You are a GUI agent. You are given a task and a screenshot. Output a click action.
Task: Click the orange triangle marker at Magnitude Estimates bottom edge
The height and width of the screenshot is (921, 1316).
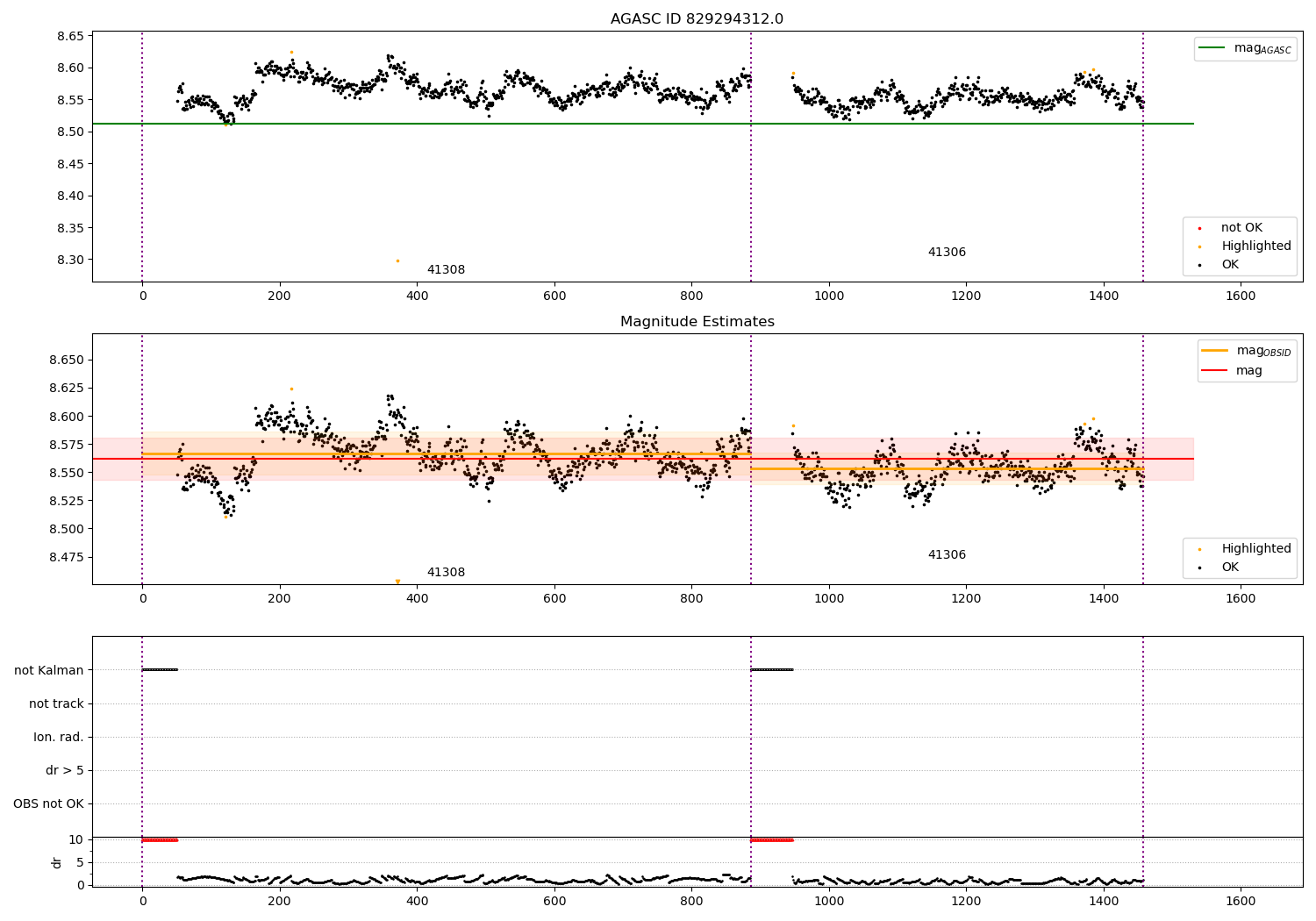(397, 582)
